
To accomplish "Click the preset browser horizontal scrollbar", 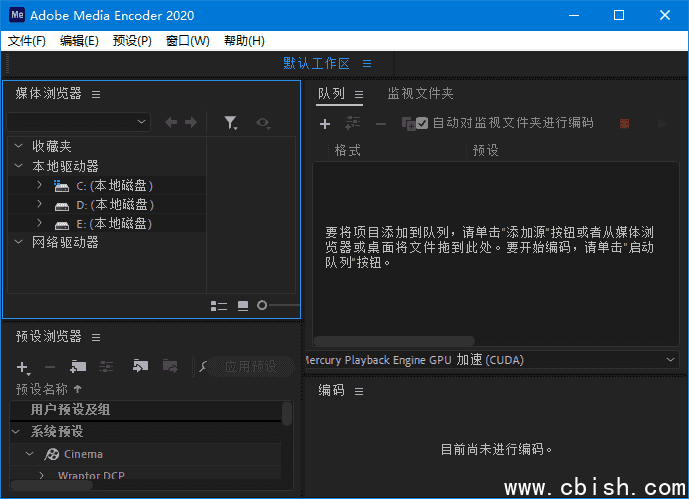I will pyautogui.click(x=52, y=485).
